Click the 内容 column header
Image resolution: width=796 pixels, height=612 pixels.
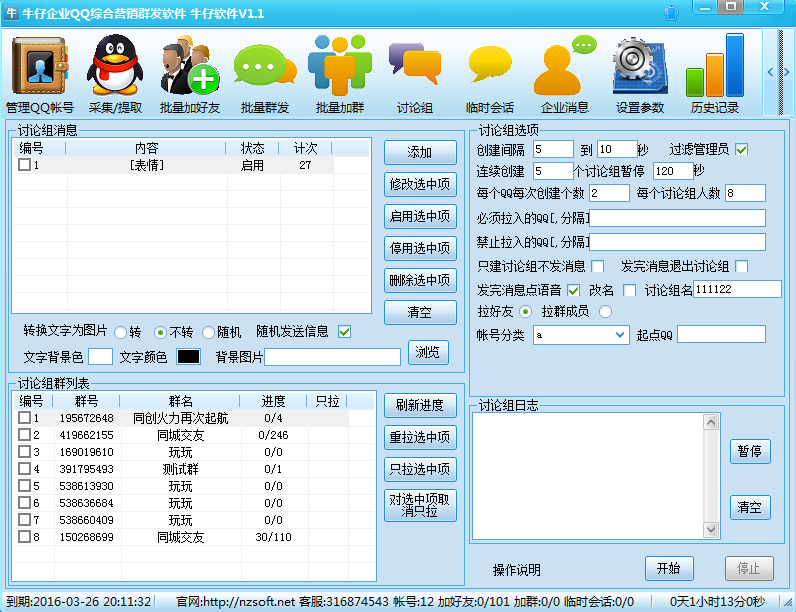pos(146,148)
